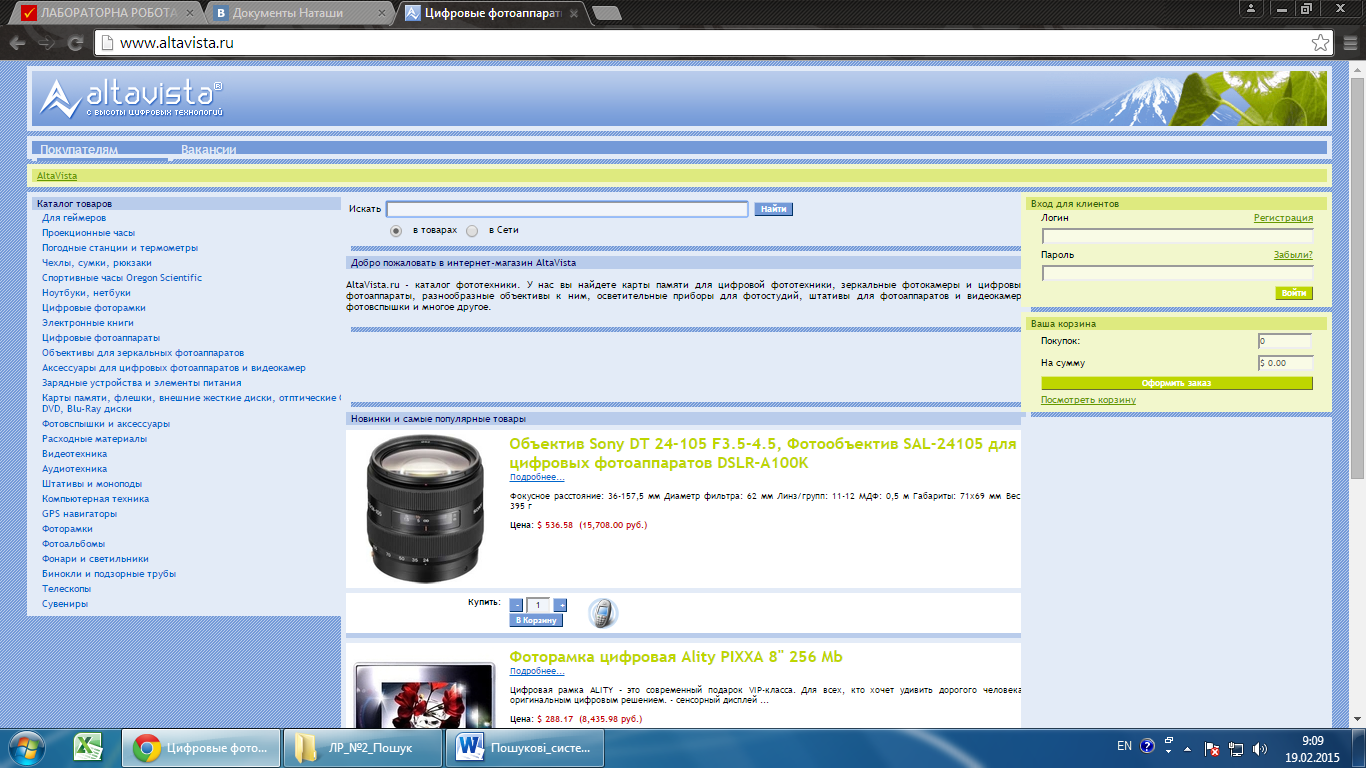Open the Ноутбуки, нетбуки category
The width and height of the screenshot is (1366, 768).
pyautogui.click(x=86, y=293)
